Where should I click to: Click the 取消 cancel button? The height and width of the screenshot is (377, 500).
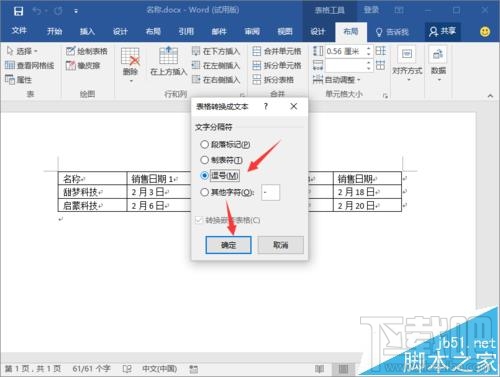(281, 245)
